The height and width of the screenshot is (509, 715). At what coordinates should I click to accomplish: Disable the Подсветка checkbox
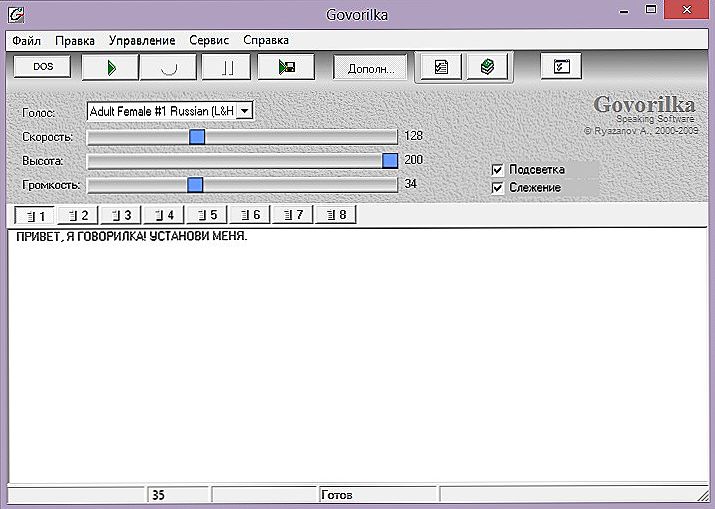click(498, 169)
